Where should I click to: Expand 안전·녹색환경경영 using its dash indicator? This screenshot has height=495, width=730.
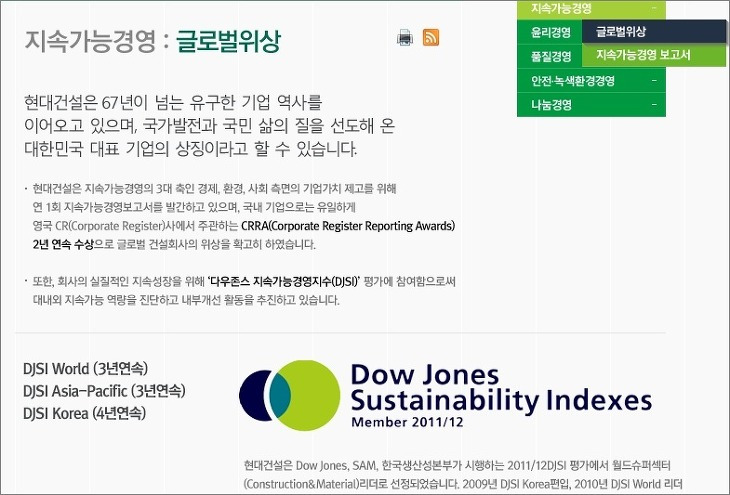coord(654,81)
